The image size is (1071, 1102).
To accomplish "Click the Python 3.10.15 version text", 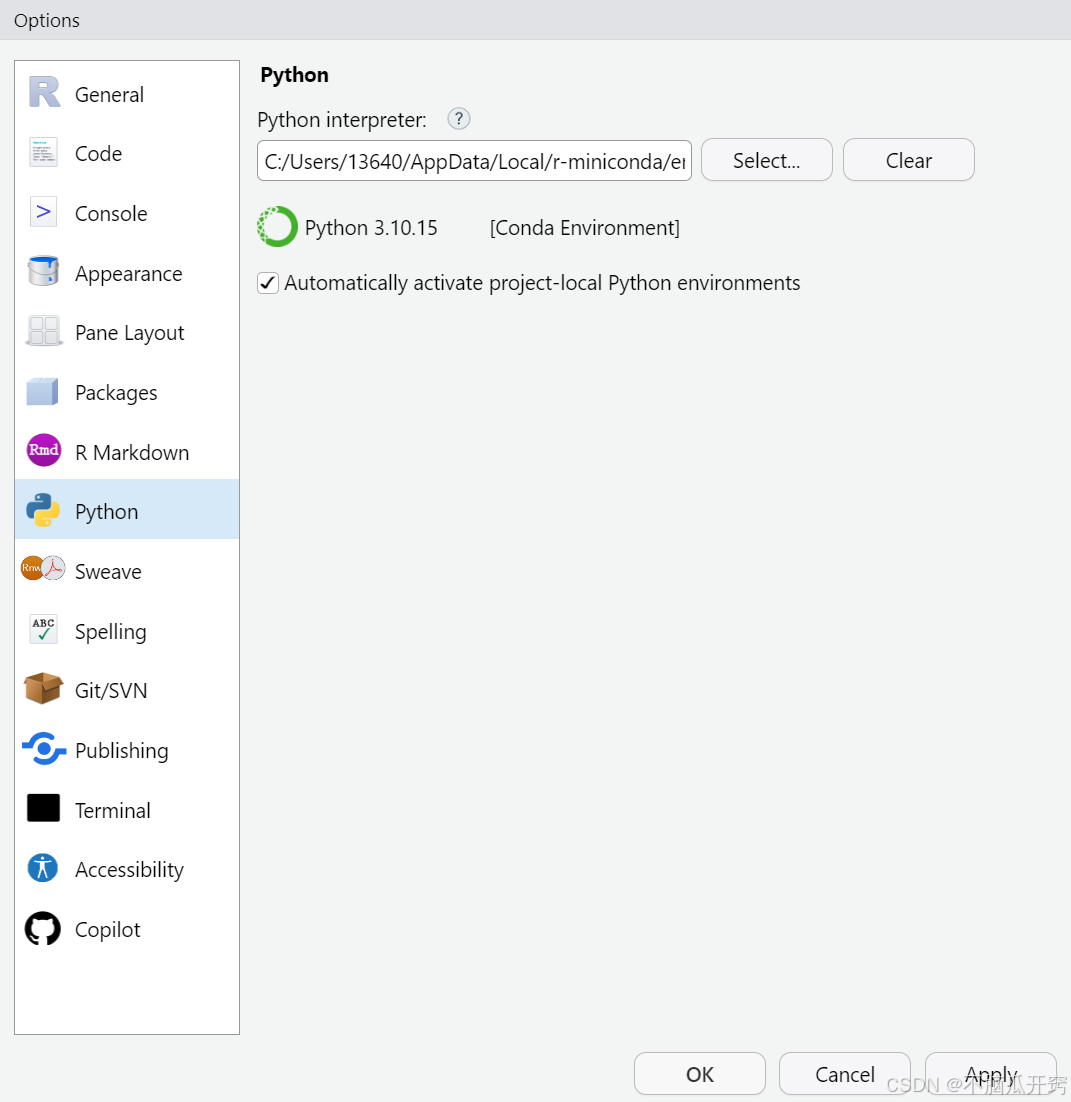I will pyautogui.click(x=371, y=228).
